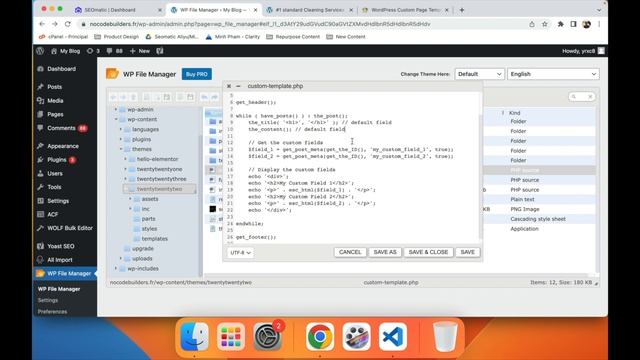This screenshot has height=360, width=640.
Task: Close the custom-template.php editor with the X
Action: click(x=229, y=86)
